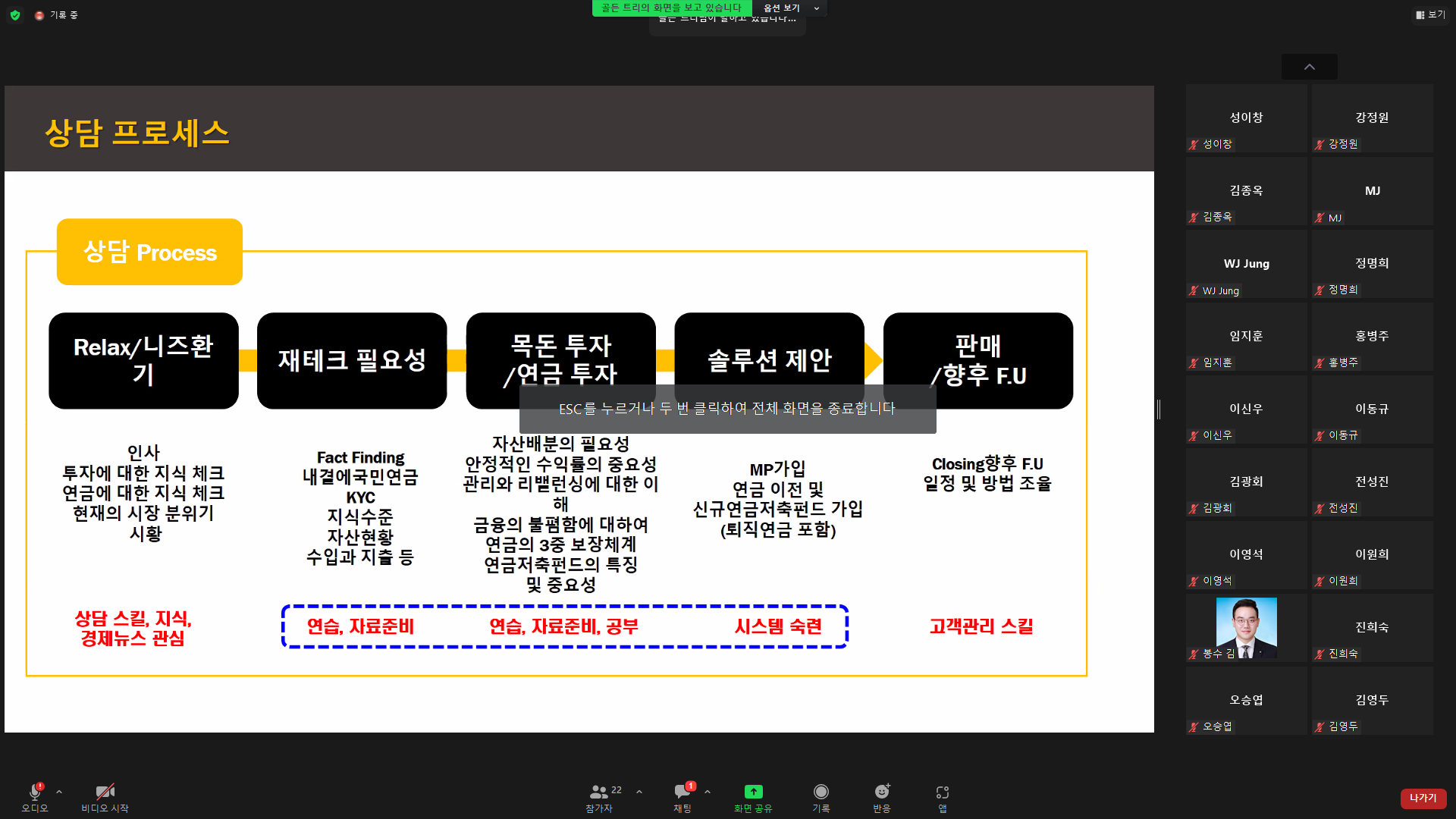Click muted mic icon beside 강정원 label
This screenshot has width=1456, height=819.
[x=1320, y=144]
